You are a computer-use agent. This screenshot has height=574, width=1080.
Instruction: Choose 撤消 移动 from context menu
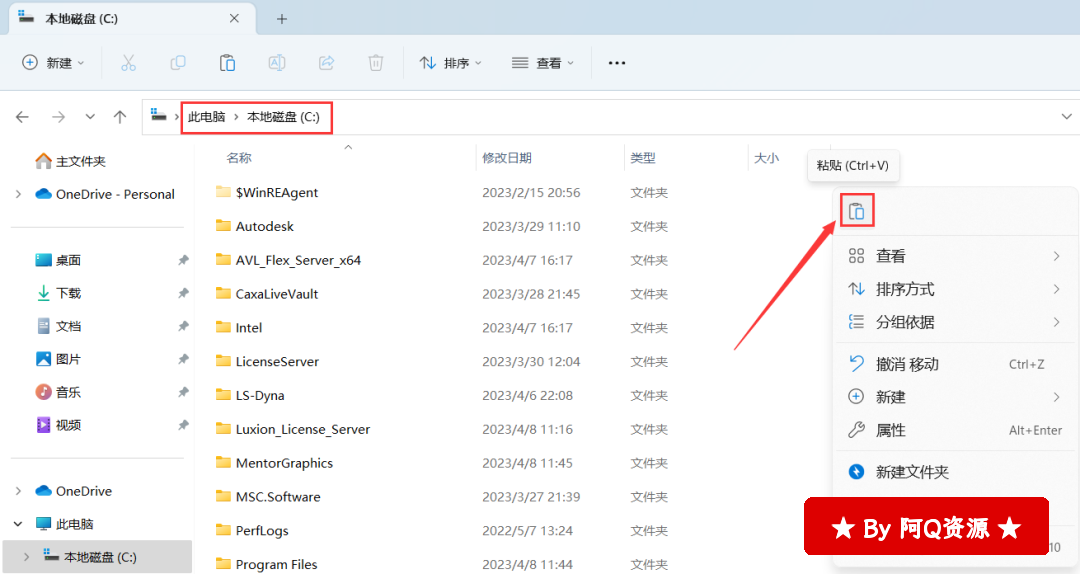tap(907, 364)
